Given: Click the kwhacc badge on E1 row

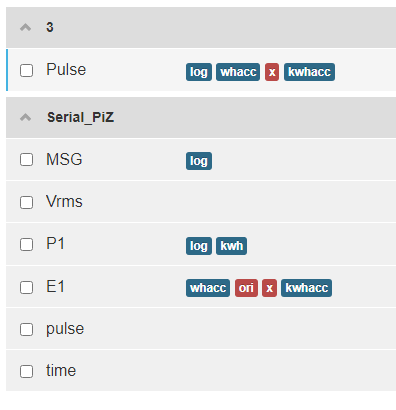Looking at the screenshot, I should point(306,288).
